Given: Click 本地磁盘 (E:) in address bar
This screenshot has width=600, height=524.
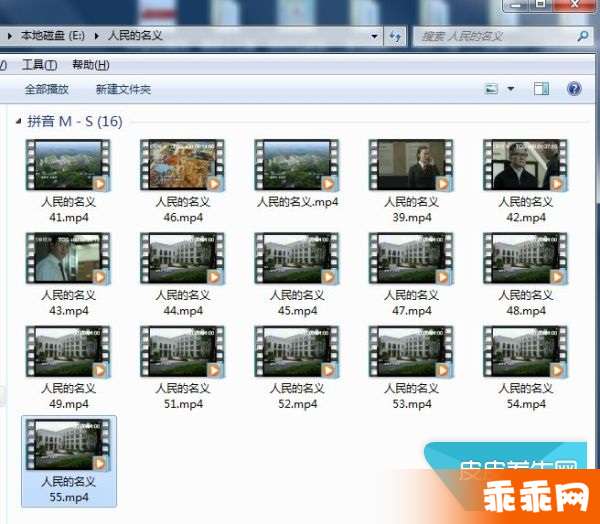Looking at the screenshot, I should point(53,36).
